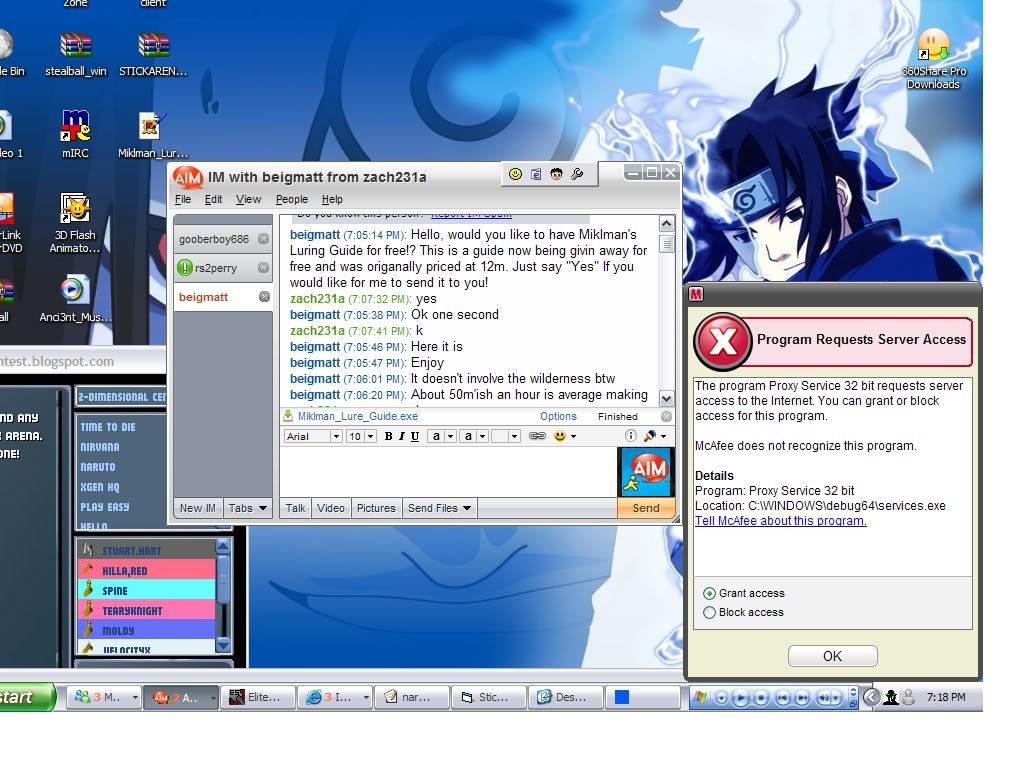Image resolution: width=1024 pixels, height=768 pixels.
Task: Click the Pictures button in AIM
Action: [x=376, y=508]
